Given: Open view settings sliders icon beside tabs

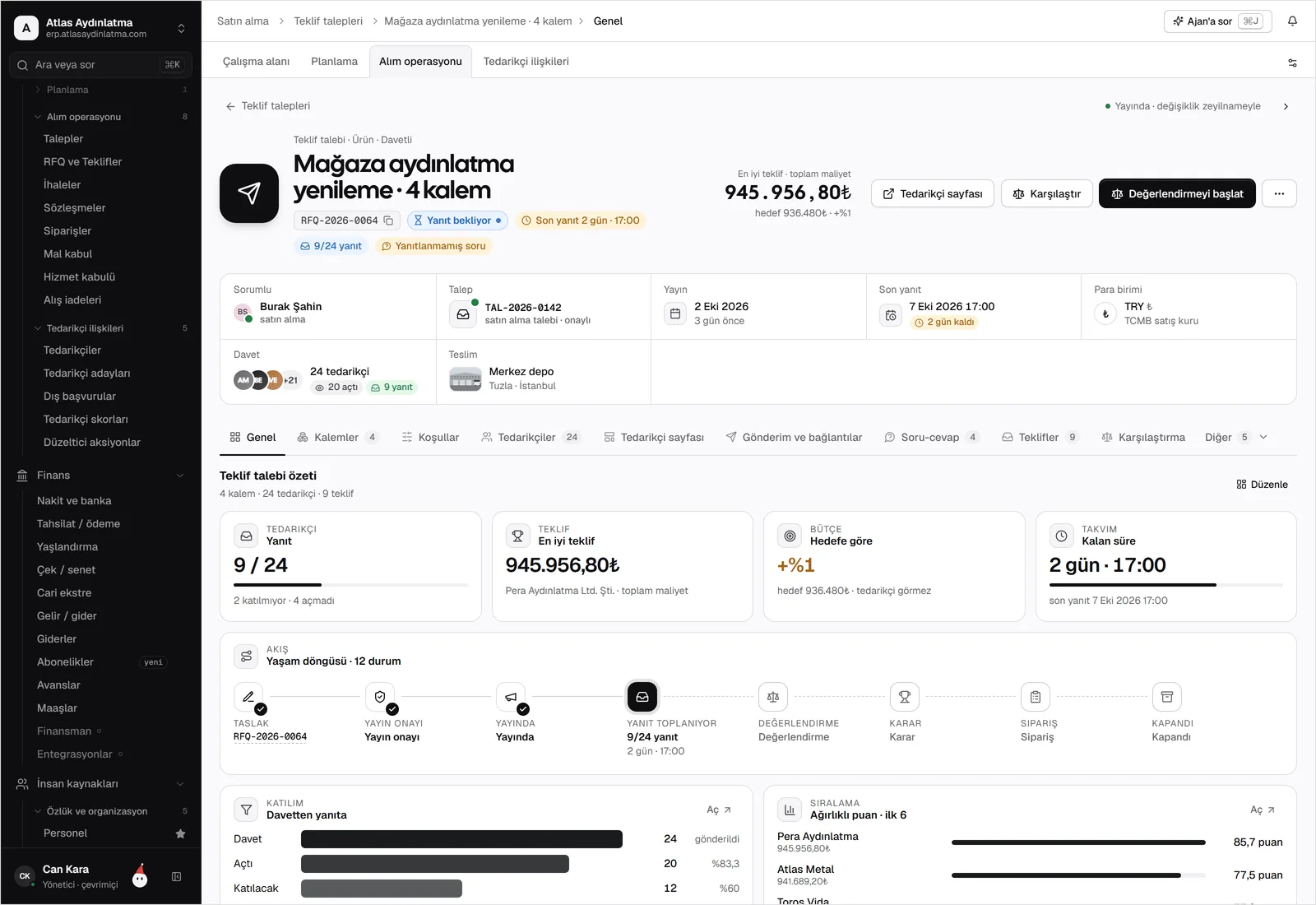Looking at the screenshot, I should tap(1292, 63).
